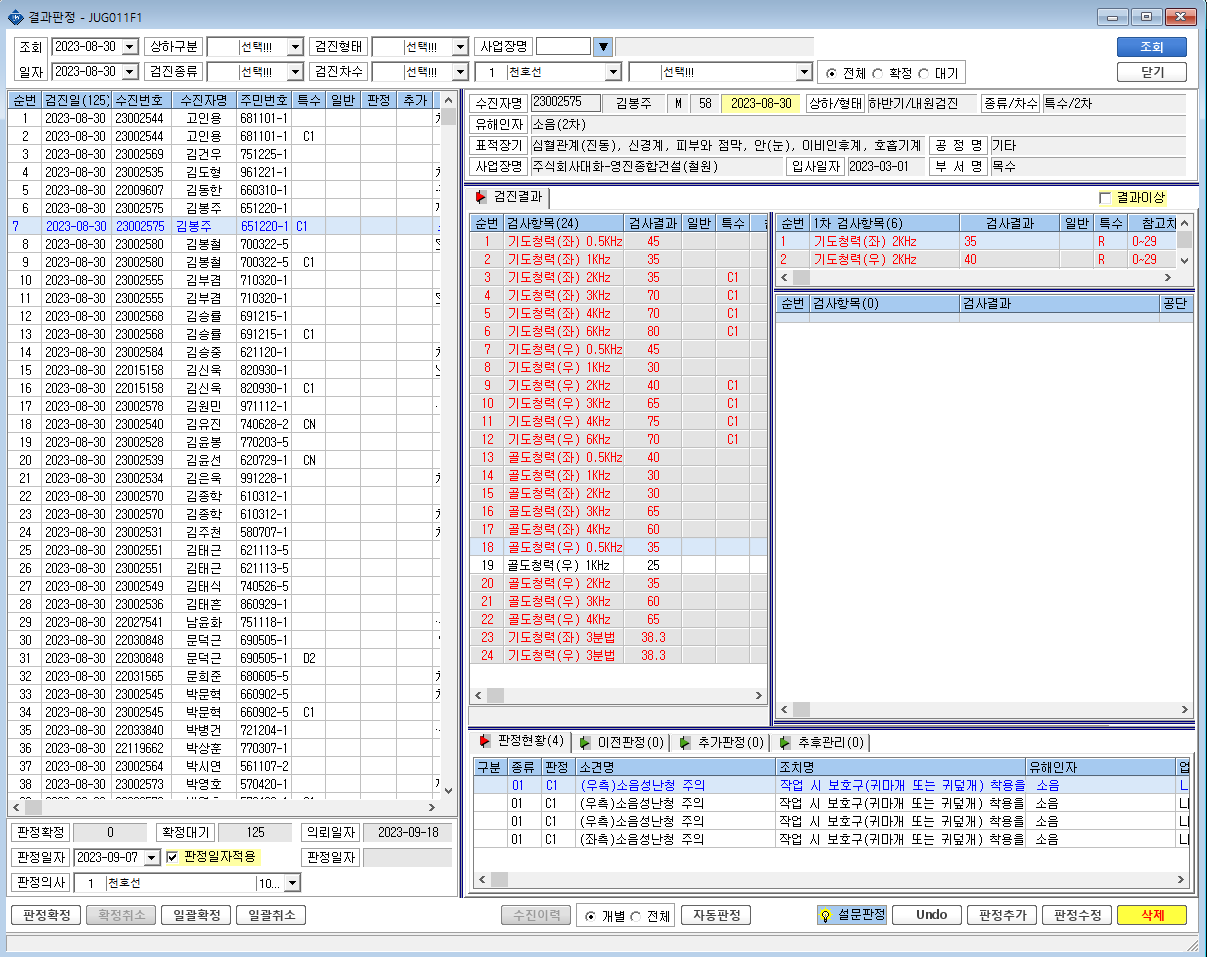The image size is (1207, 957).
Task: Click the green flag icon on 추가판정 tab
Action: pyautogui.click(x=684, y=742)
